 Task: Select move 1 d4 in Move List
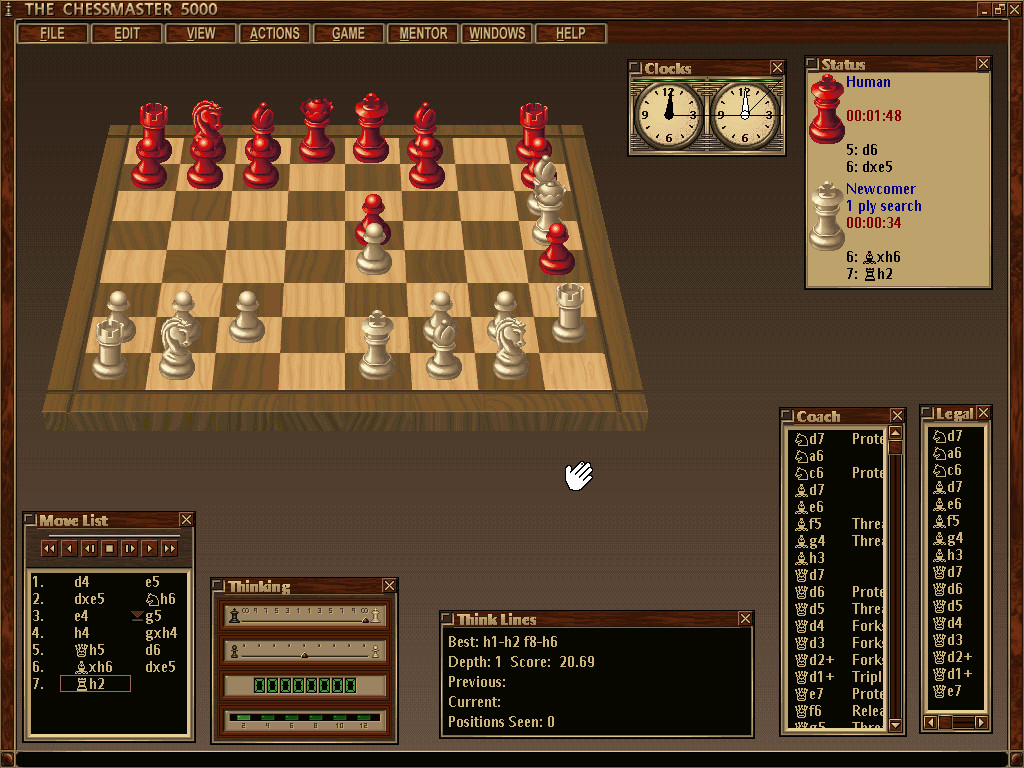[82, 582]
